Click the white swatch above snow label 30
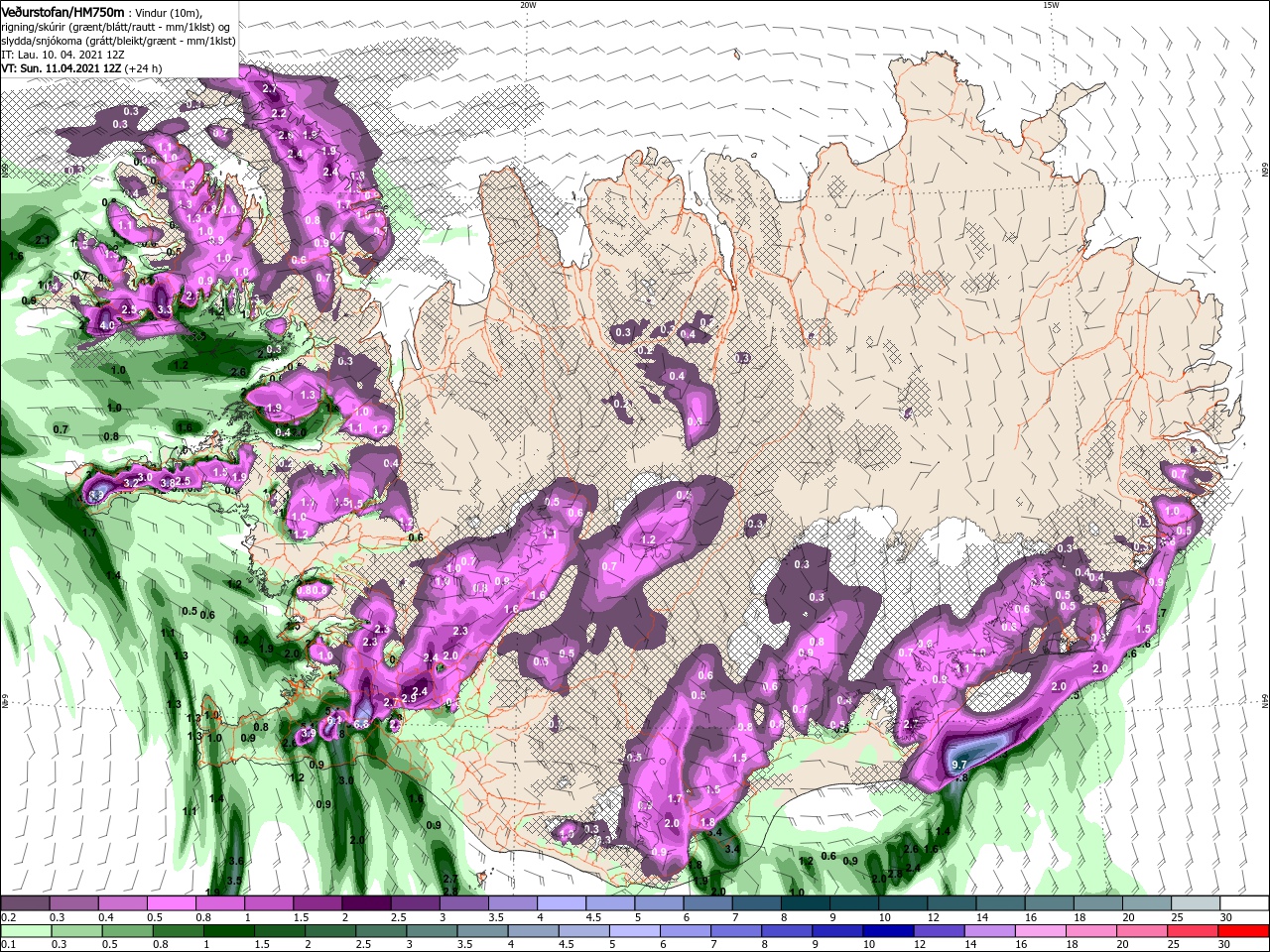 (x=1243, y=903)
